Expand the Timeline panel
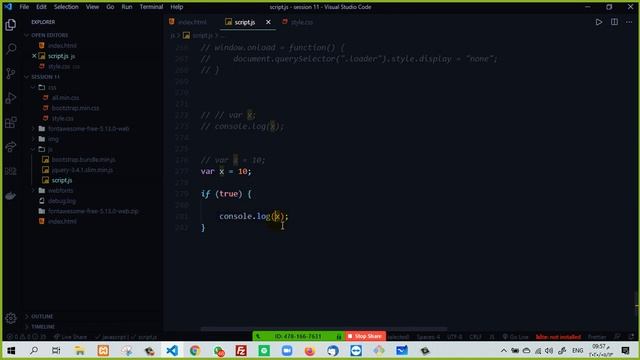The height and width of the screenshot is (360, 640). pos(43,327)
